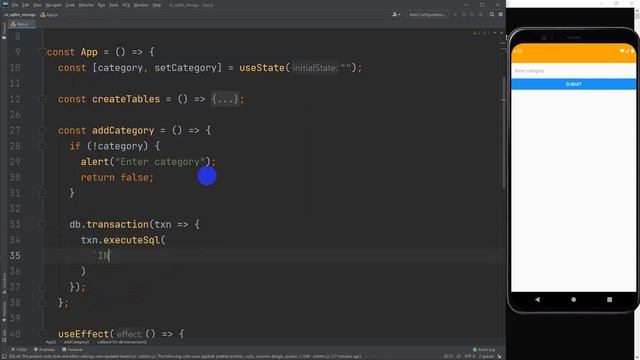Open the TODO tool window tab

19,349
